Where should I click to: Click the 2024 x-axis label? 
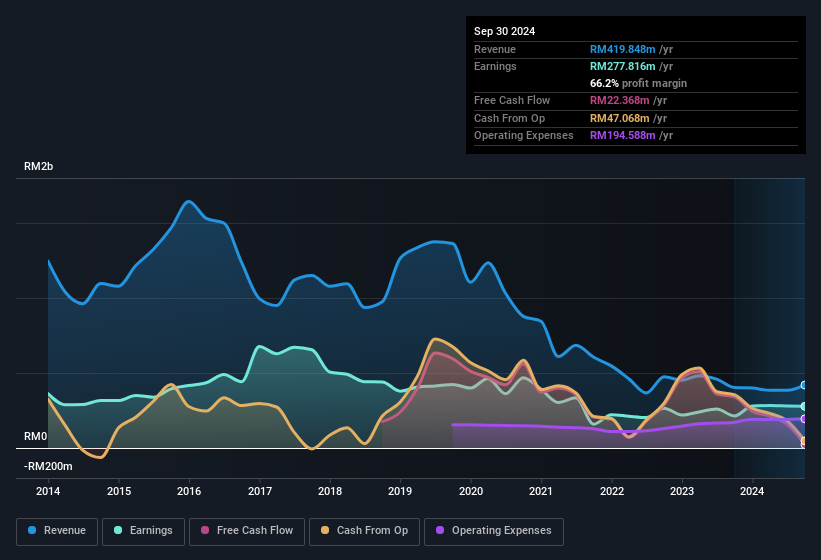[752, 491]
